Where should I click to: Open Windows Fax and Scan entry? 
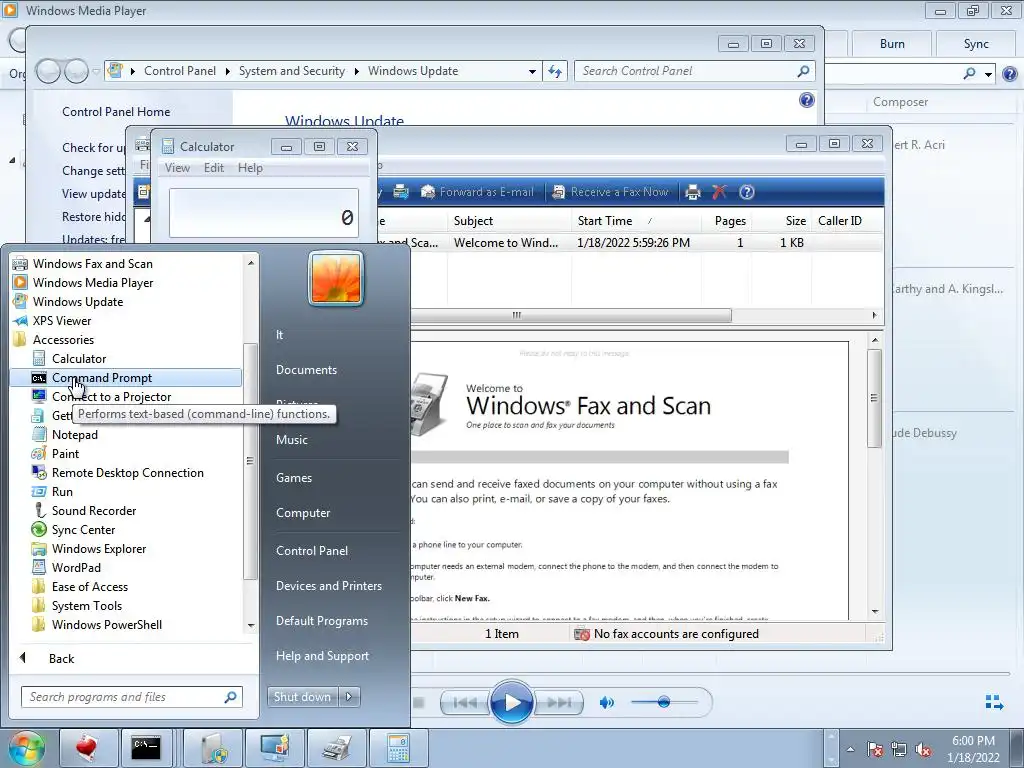pos(92,263)
